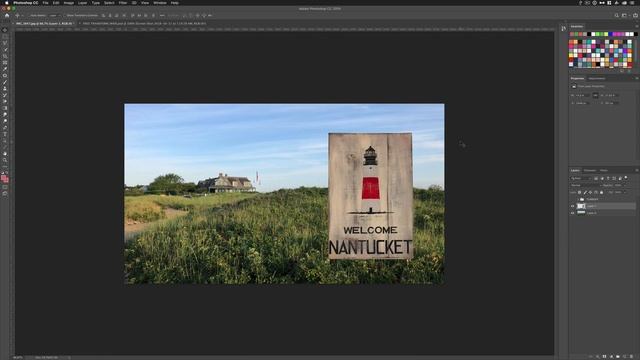Select the Dodge tool
Screen dimensions: 640x360
(x=5, y=121)
